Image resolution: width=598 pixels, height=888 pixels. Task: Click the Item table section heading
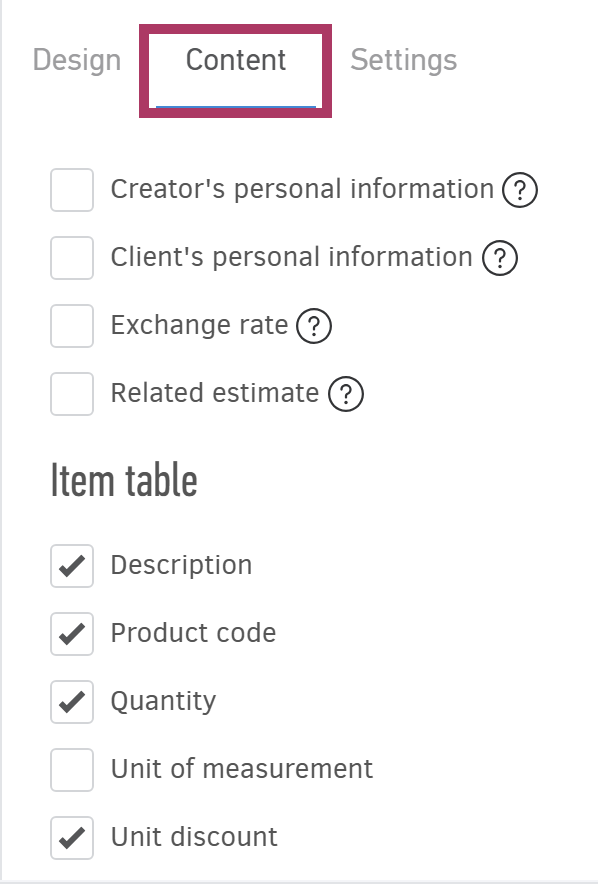click(125, 480)
